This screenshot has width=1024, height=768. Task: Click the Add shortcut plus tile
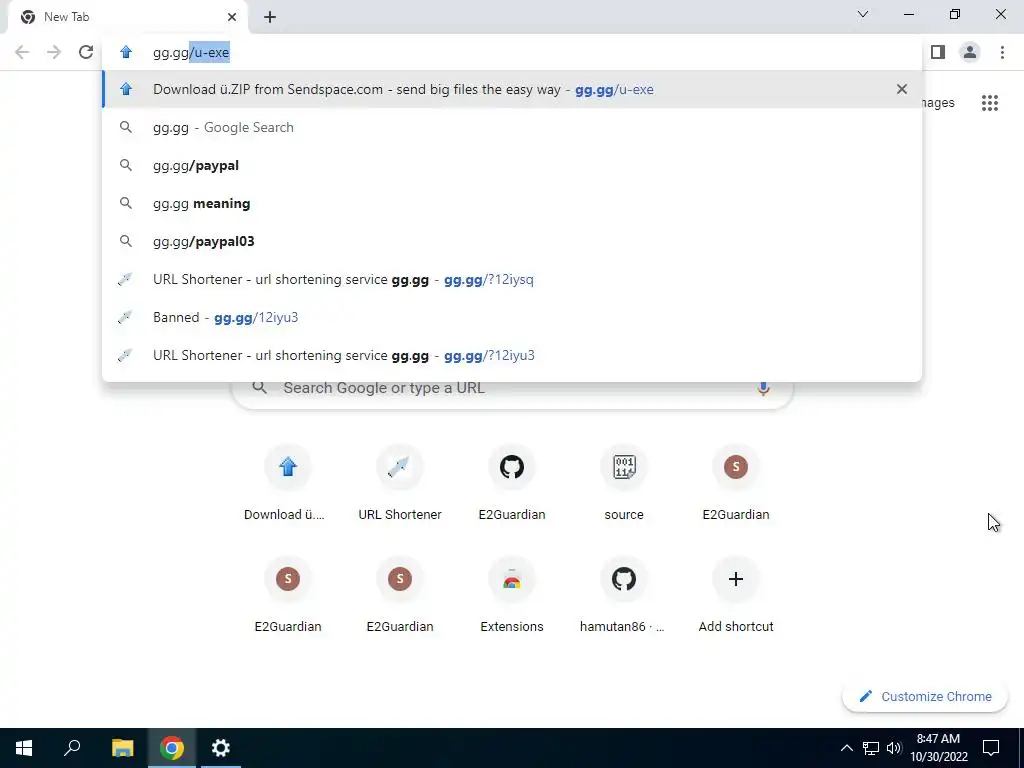[x=736, y=596]
